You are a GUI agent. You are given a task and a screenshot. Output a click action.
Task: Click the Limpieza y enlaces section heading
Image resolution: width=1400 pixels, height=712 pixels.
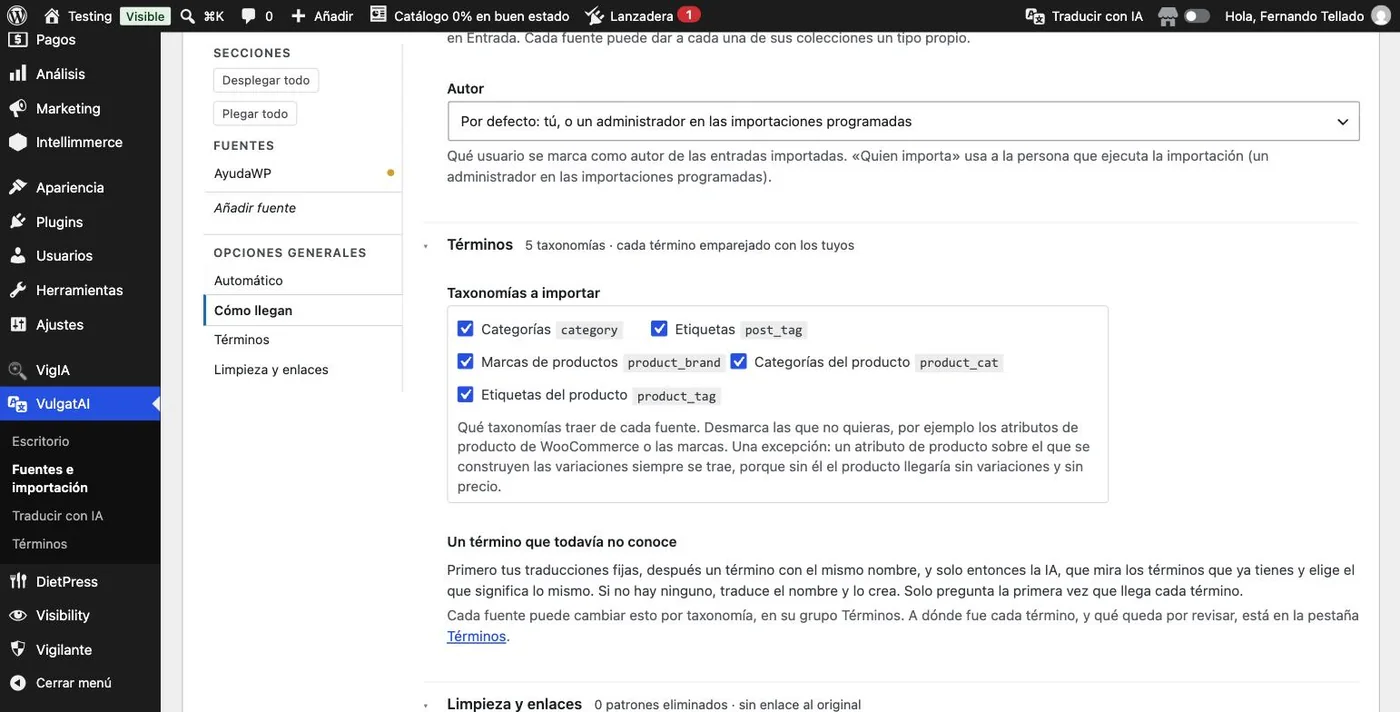514,704
